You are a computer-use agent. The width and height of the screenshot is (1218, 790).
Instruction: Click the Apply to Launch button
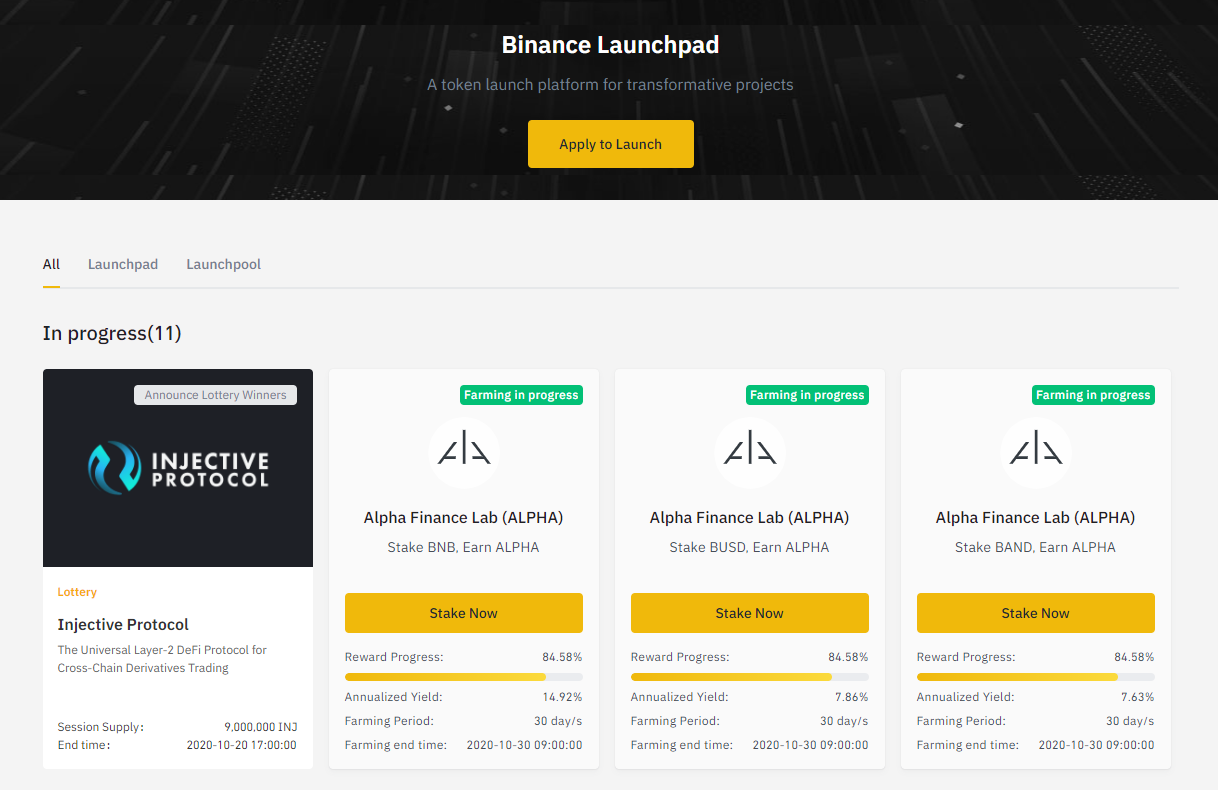click(610, 144)
